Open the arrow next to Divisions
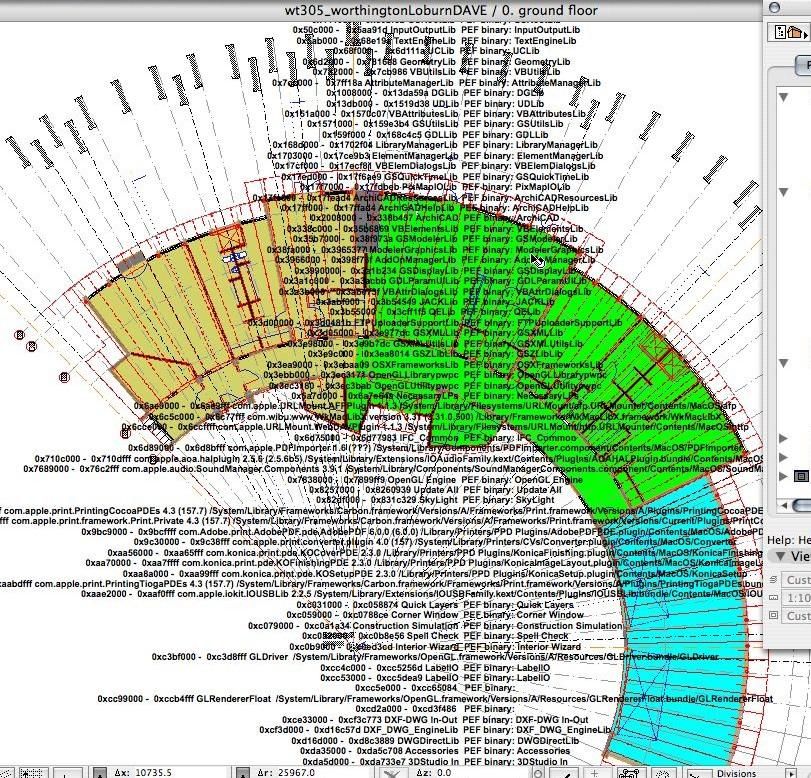This screenshot has width=811, height=778. (x=791, y=773)
